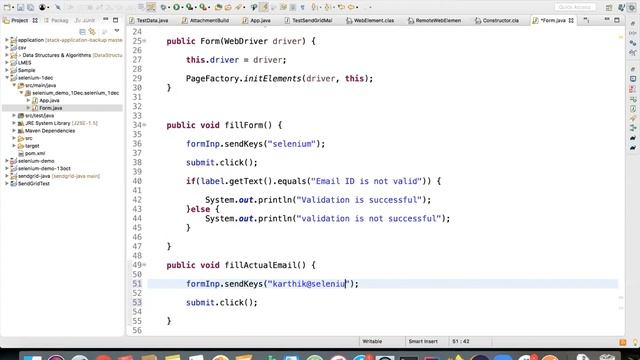This screenshot has height=360, width=640.
Task: Collapse all in Project Explorer
Action: point(82,31)
